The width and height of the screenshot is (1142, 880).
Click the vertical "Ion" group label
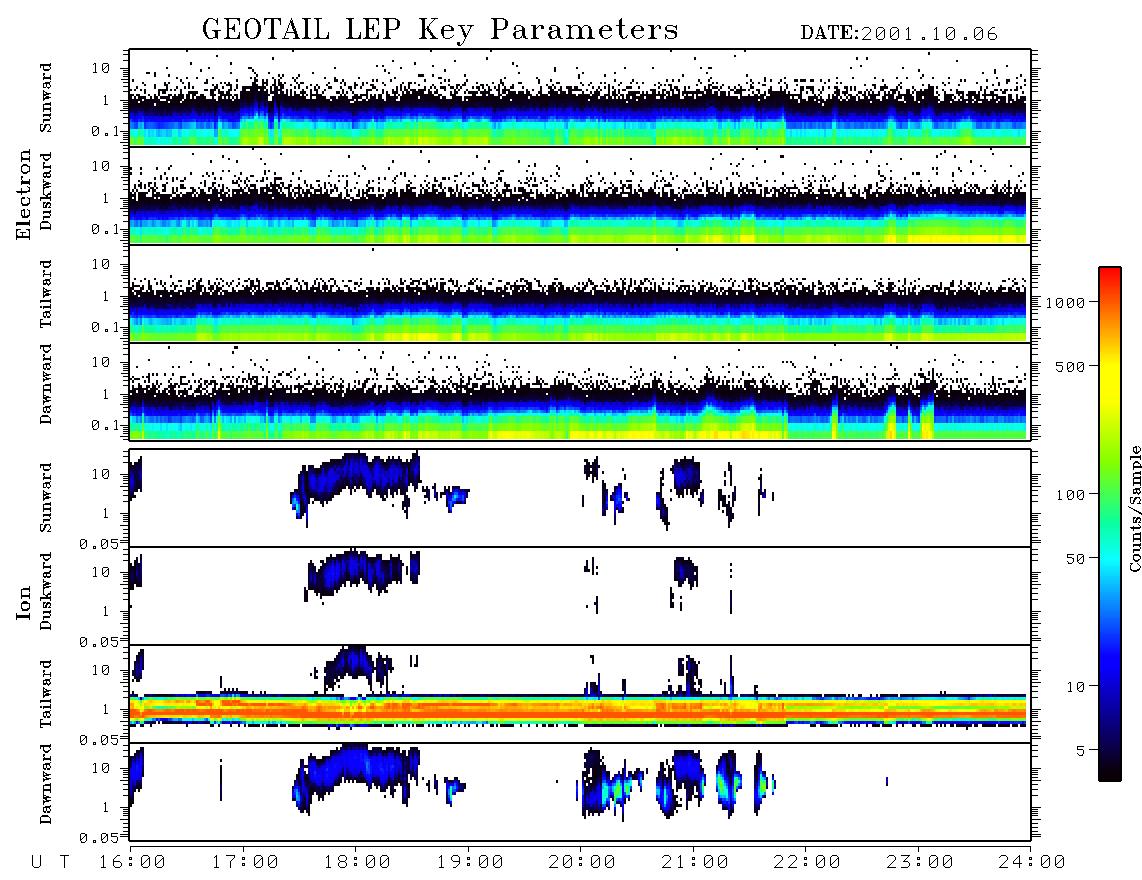(24, 602)
